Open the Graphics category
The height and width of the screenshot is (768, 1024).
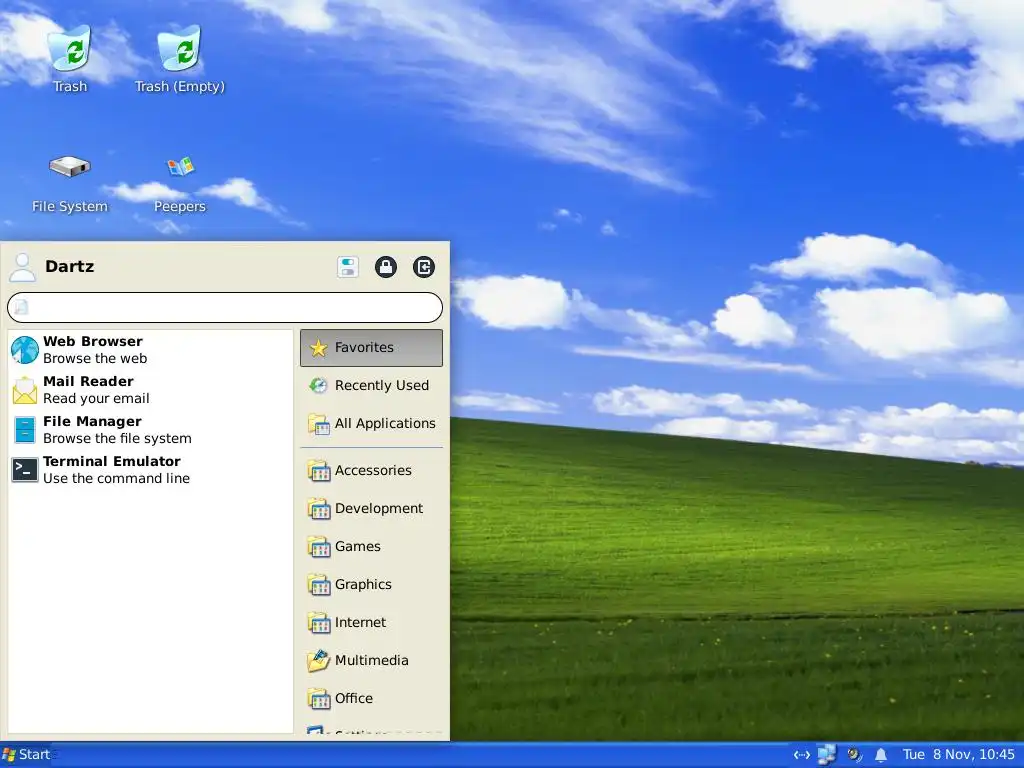click(371, 584)
